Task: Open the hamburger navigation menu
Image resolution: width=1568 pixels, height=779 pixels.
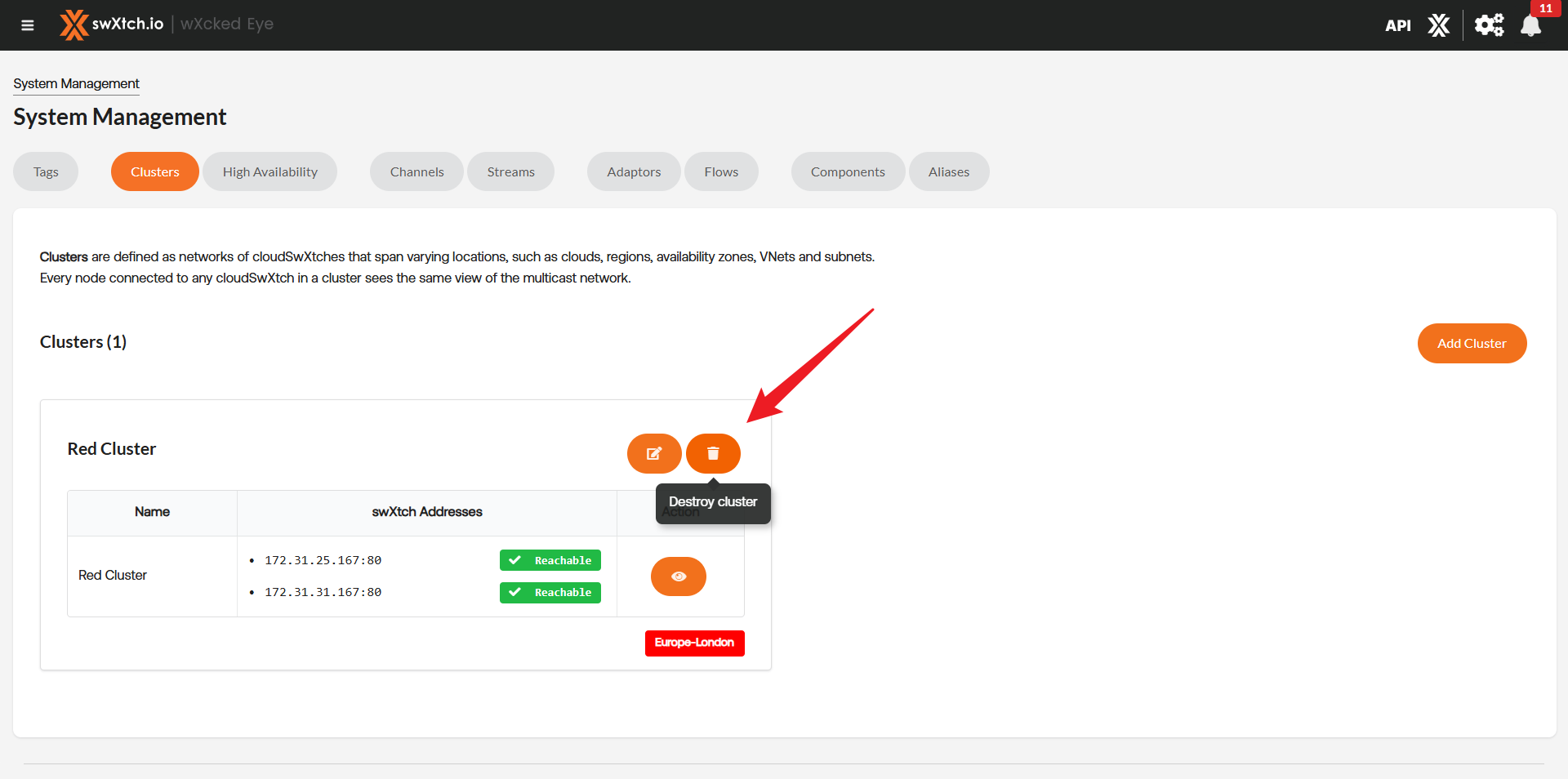Action: (27, 25)
